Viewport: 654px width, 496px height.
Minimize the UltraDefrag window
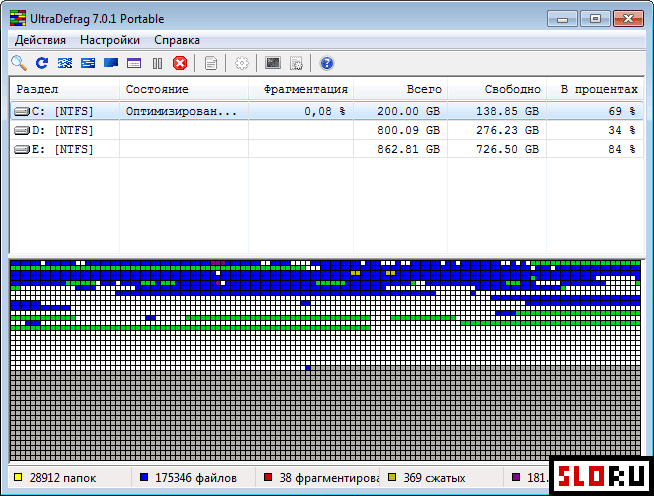(562, 19)
